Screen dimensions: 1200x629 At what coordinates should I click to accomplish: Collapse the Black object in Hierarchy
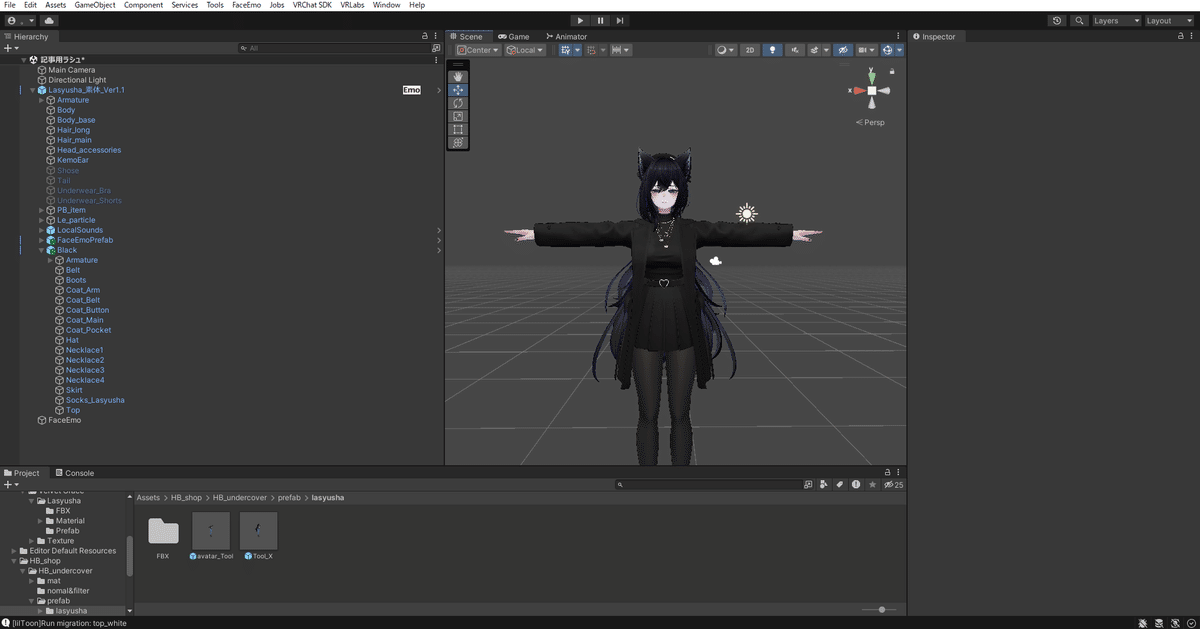(x=41, y=250)
